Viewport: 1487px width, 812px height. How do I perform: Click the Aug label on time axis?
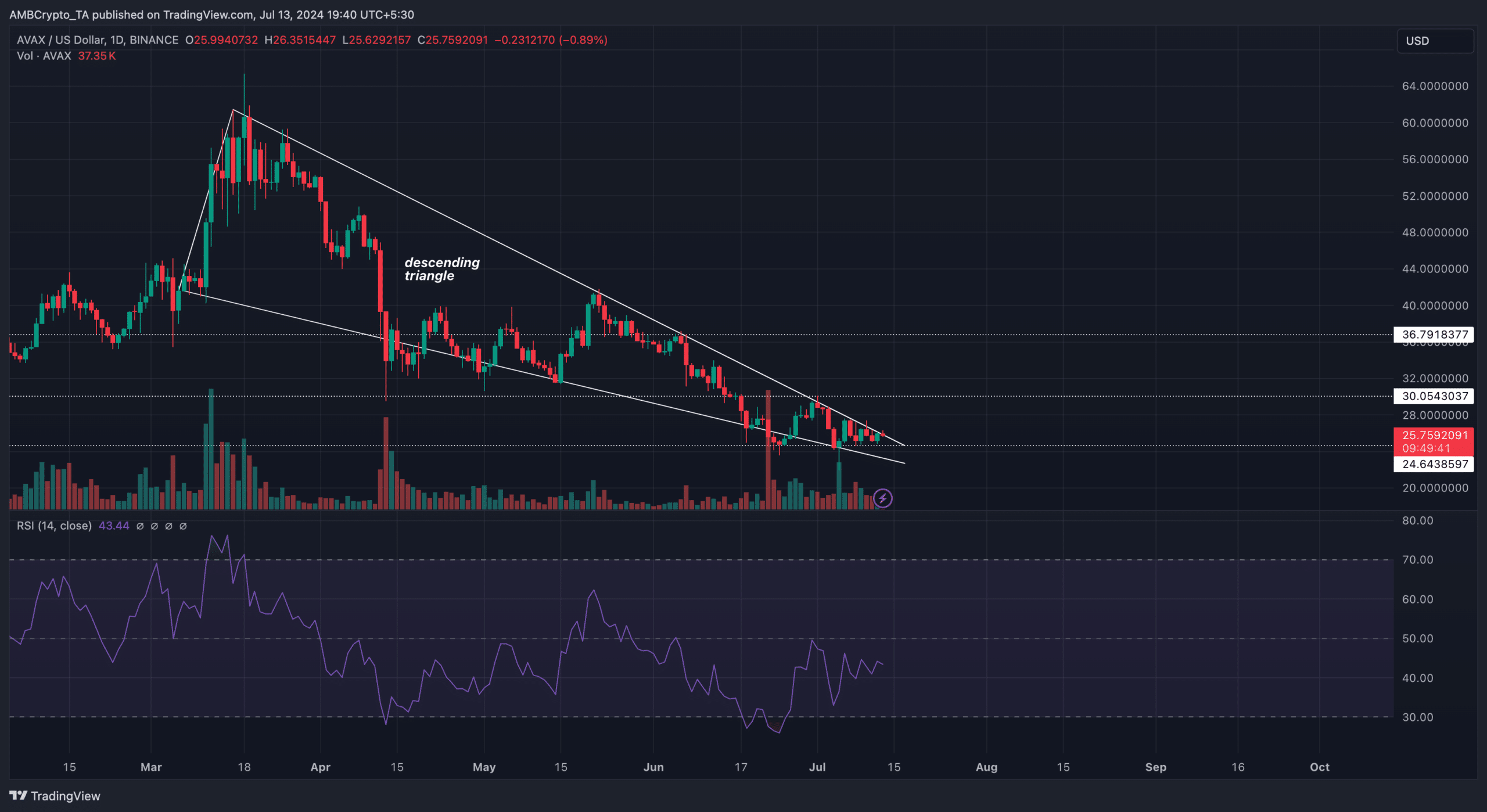(986, 767)
